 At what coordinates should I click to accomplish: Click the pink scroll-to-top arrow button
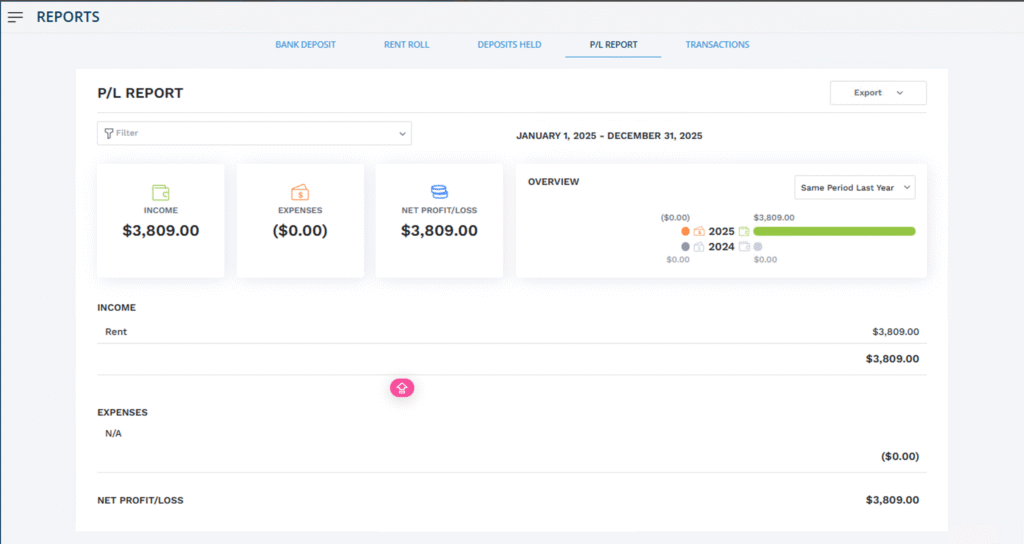(402, 388)
